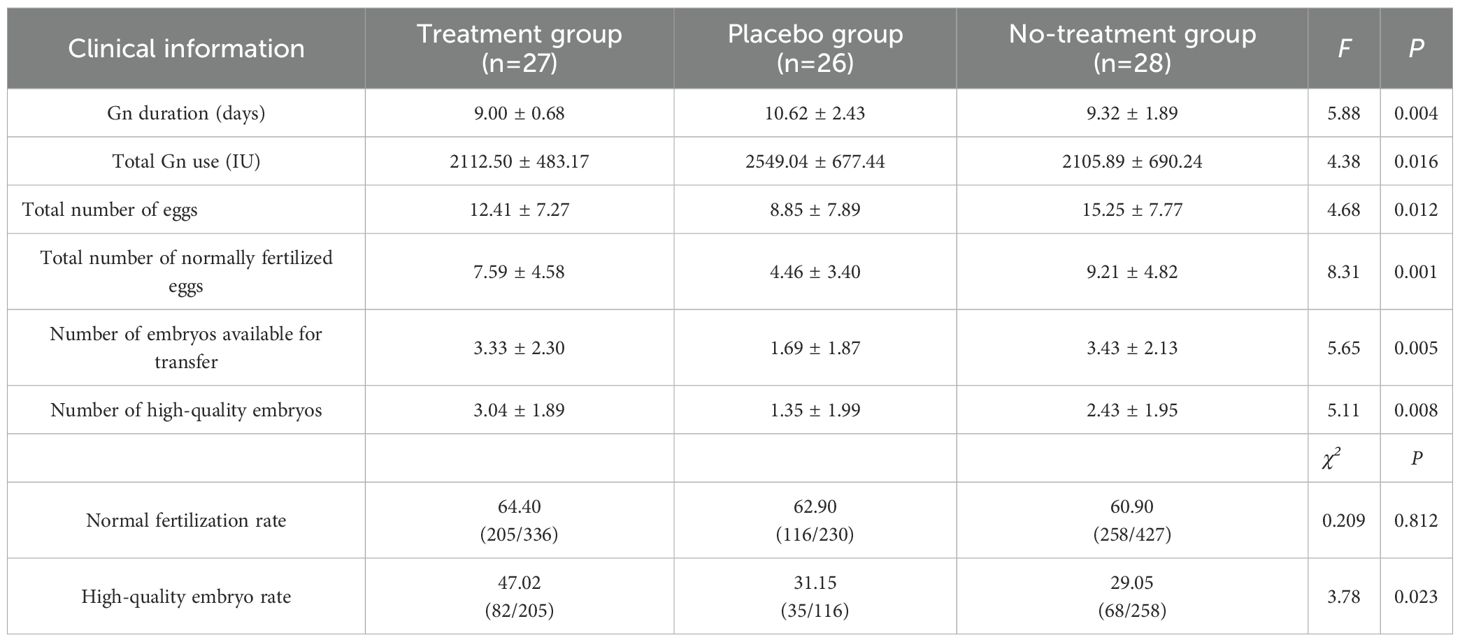Select the 'No-treatment group (n=28)' header

click(1131, 47)
